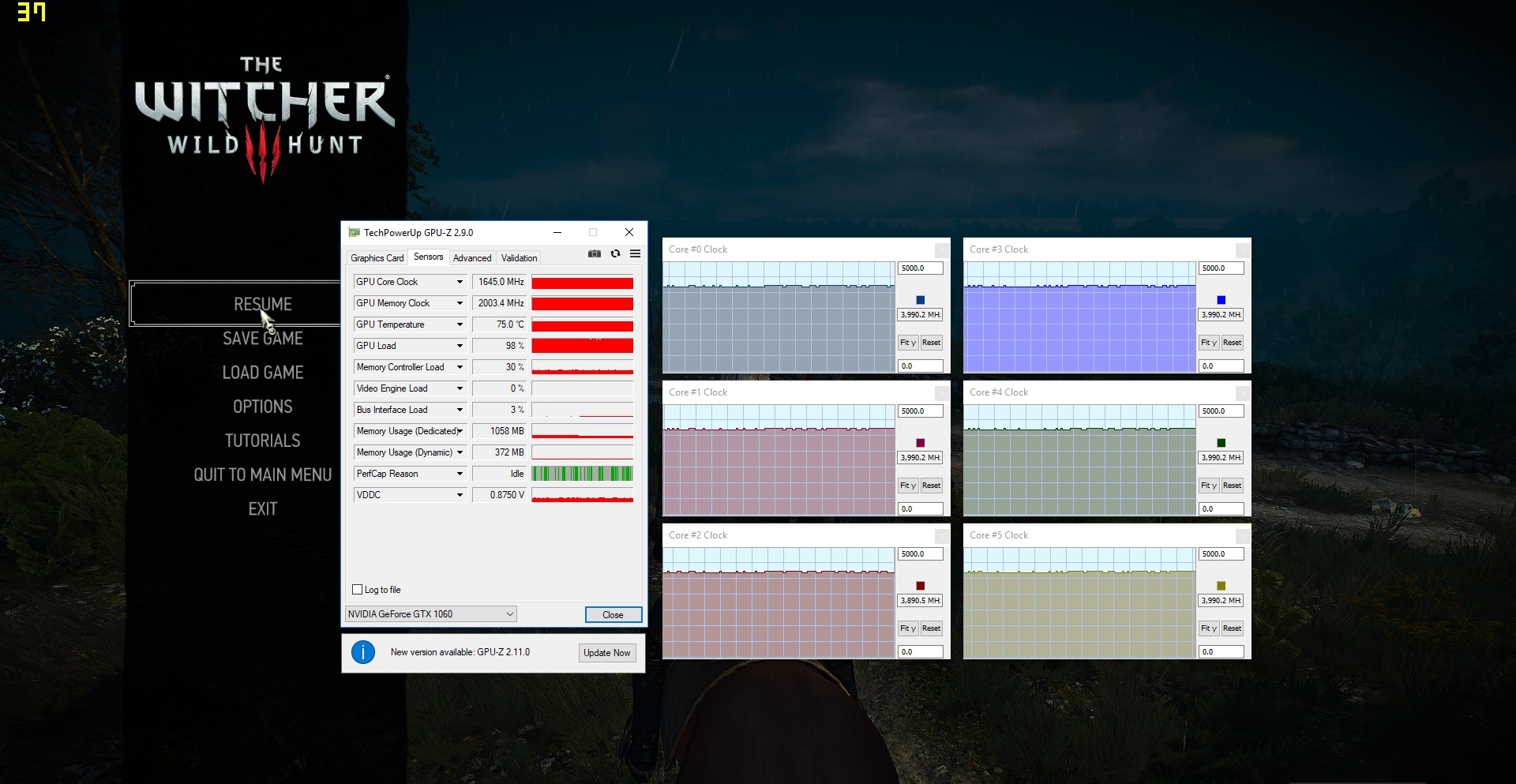Close the Core #4 Clock graph window

coord(1242,392)
